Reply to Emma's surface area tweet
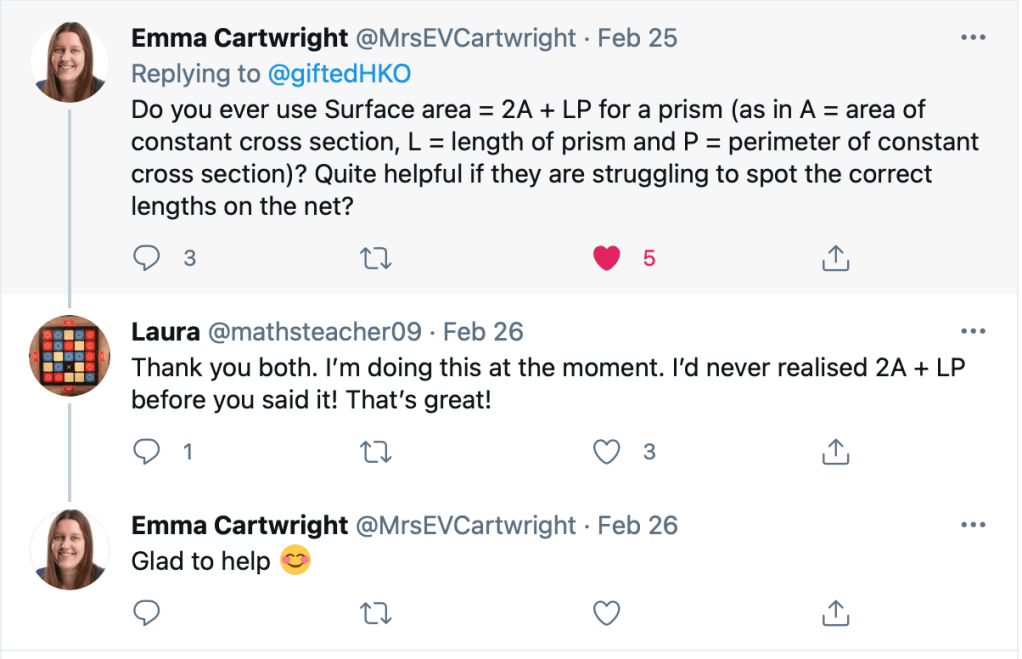 (147, 258)
